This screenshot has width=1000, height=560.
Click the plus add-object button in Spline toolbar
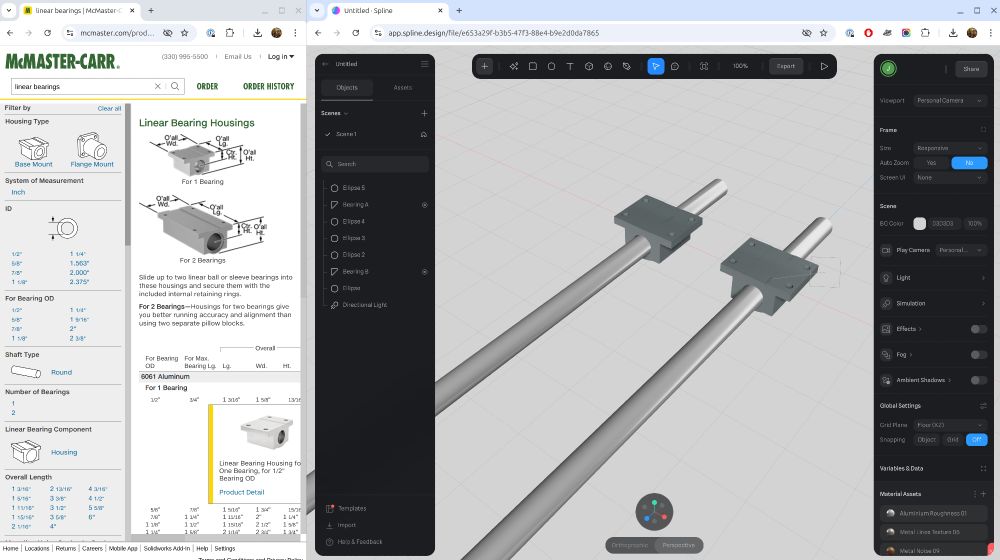pyautogui.click(x=485, y=66)
